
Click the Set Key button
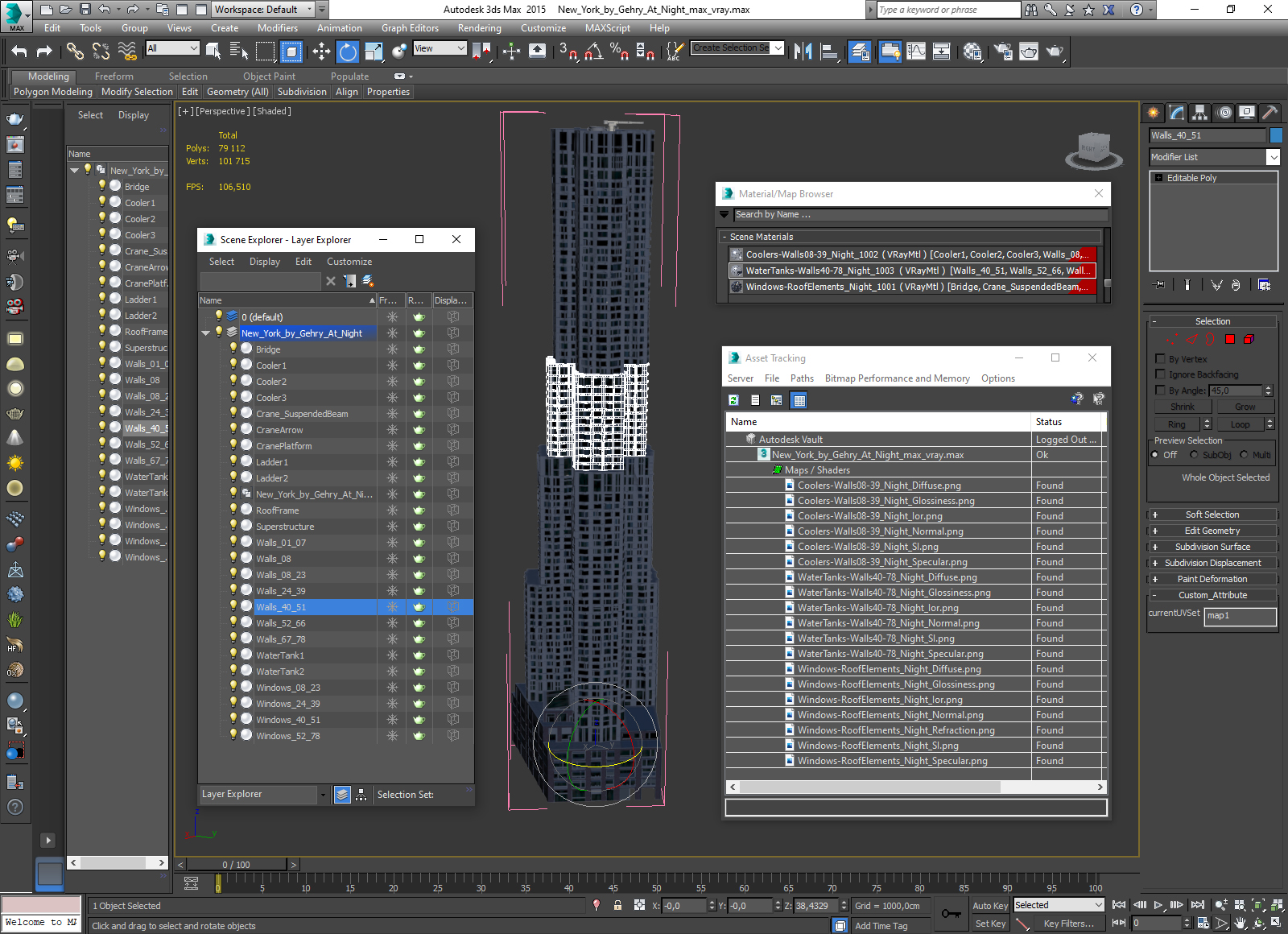point(990,924)
